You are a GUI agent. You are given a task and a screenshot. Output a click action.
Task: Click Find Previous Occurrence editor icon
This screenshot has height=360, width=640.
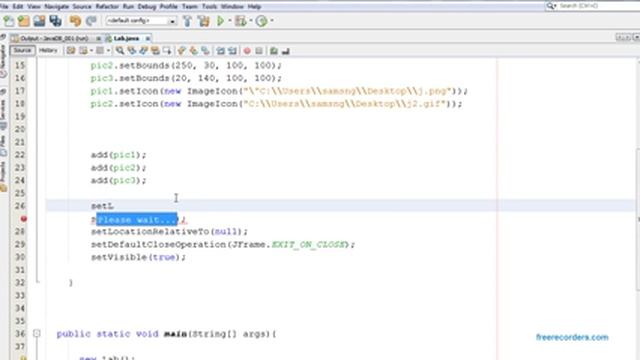coord(131,51)
